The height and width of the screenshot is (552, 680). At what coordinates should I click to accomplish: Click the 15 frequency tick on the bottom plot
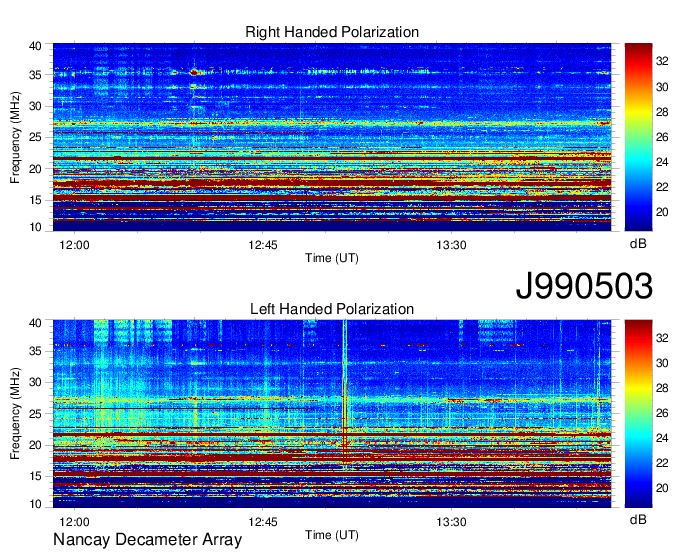pos(35,477)
